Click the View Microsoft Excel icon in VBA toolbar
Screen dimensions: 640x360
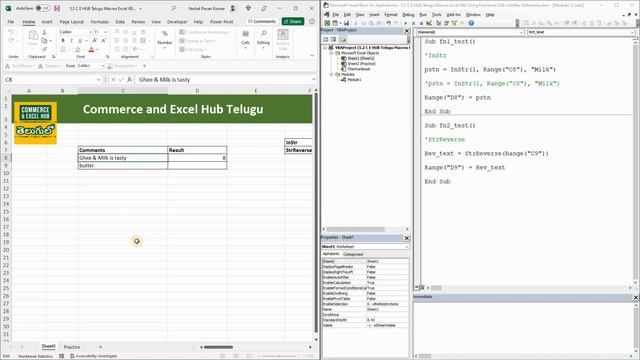click(x=327, y=23)
